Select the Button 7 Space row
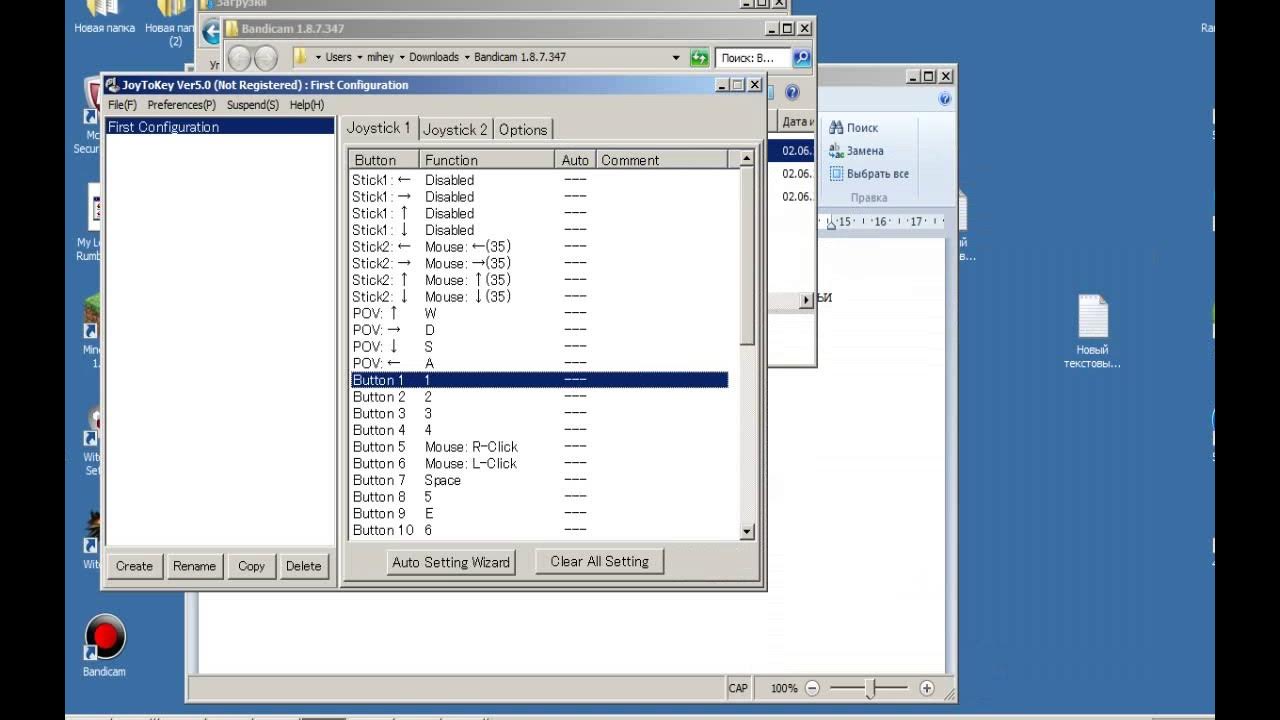This screenshot has width=1280, height=720. pos(539,480)
